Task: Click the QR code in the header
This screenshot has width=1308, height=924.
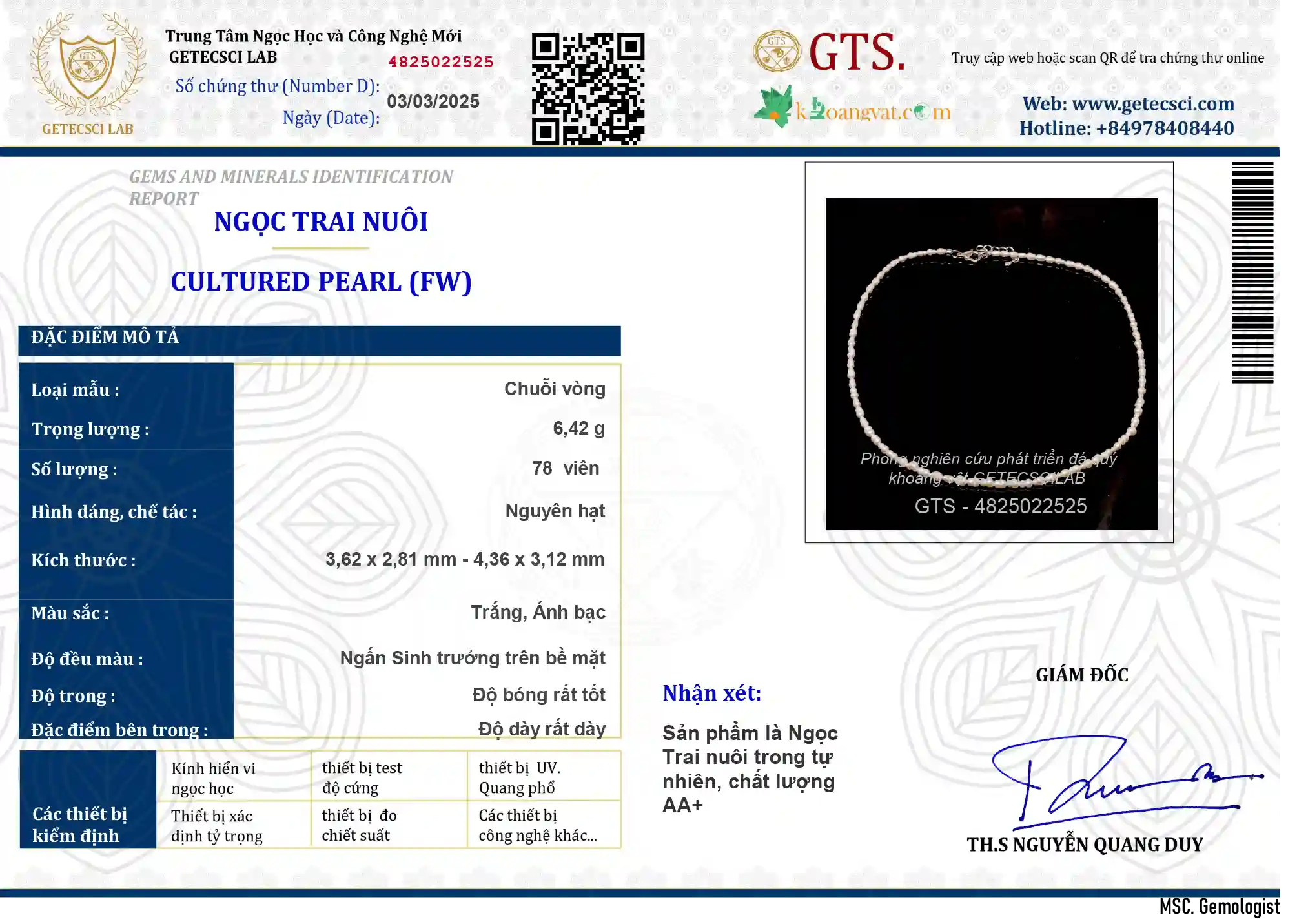Action: click(x=588, y=88)
